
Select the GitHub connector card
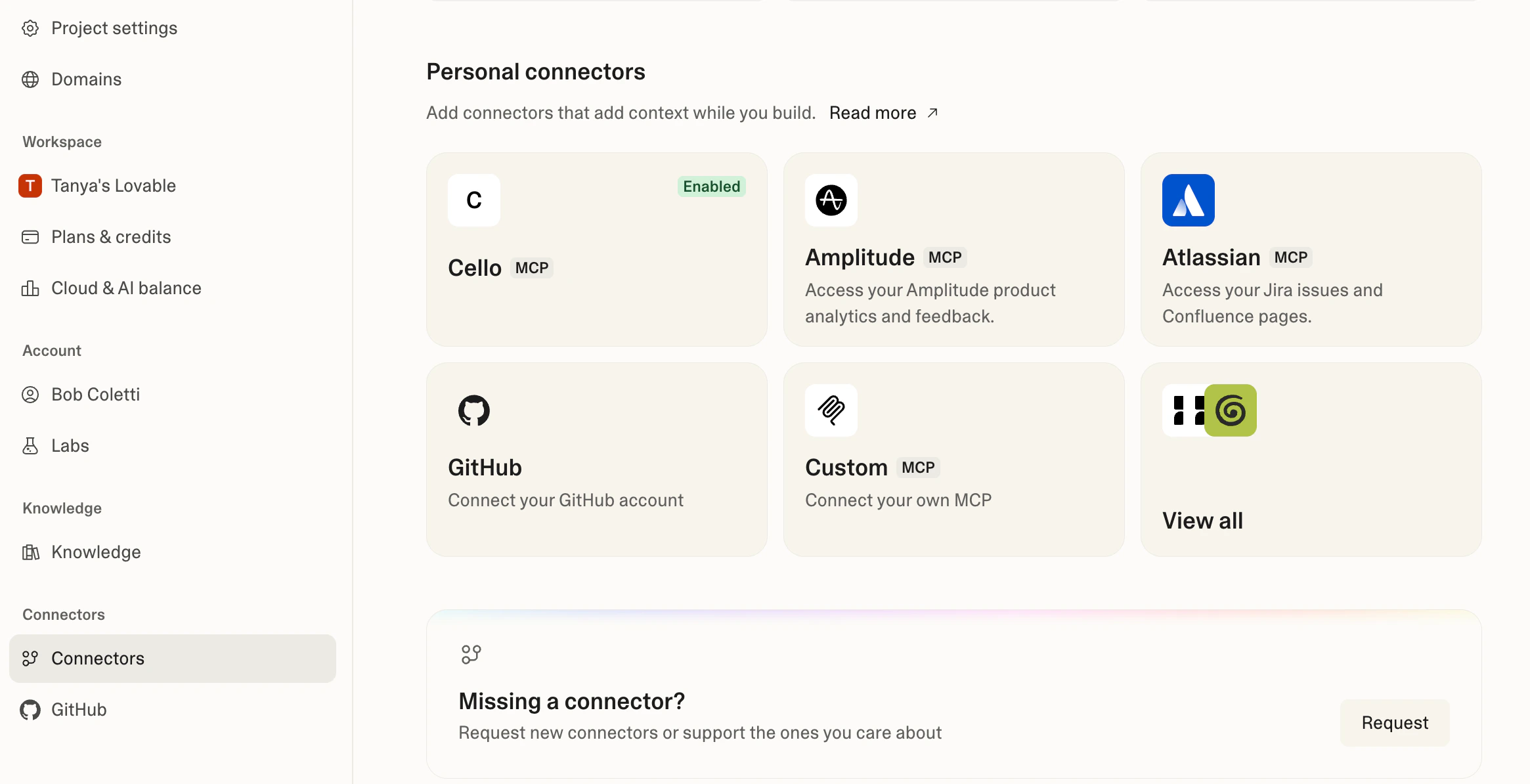coord(596,460)
